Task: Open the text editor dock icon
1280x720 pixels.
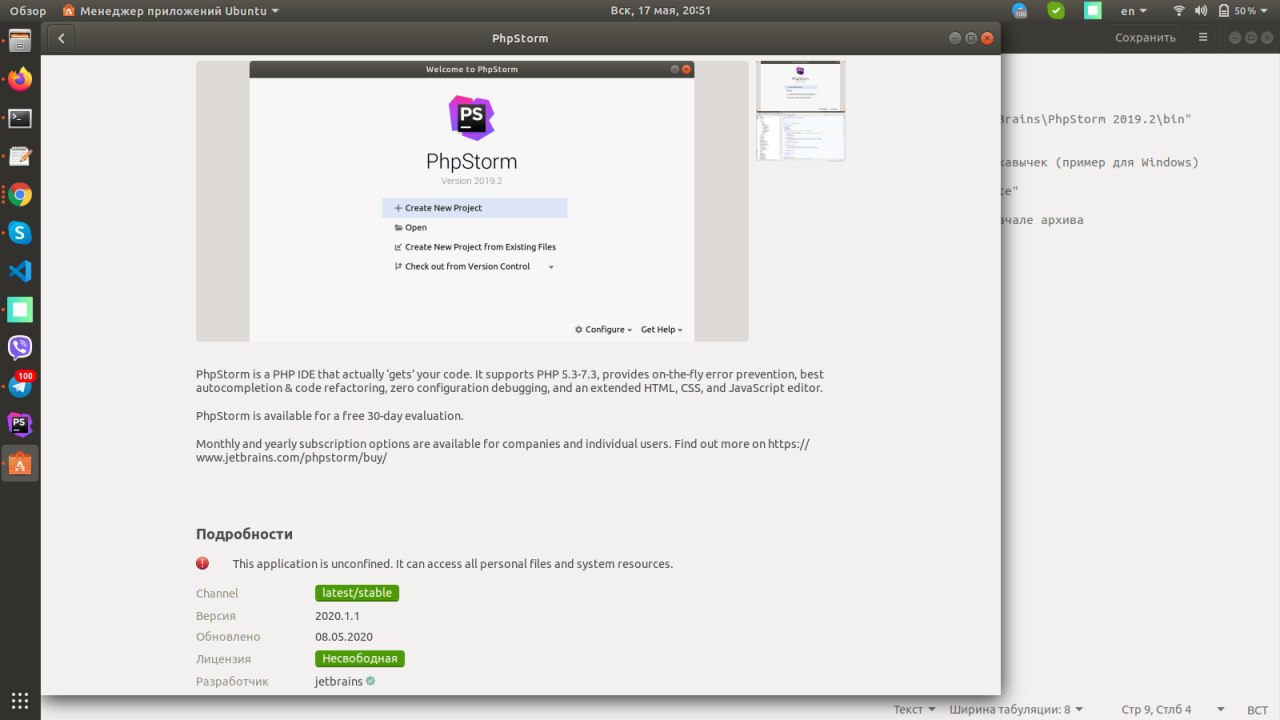Action: [x=20, y=156]
